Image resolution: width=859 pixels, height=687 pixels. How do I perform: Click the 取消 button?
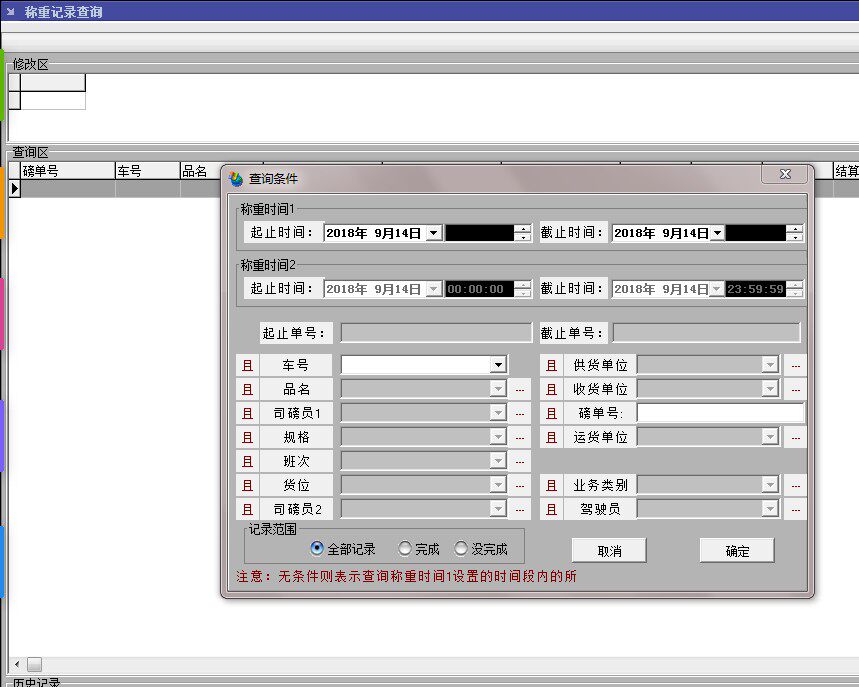609,551
